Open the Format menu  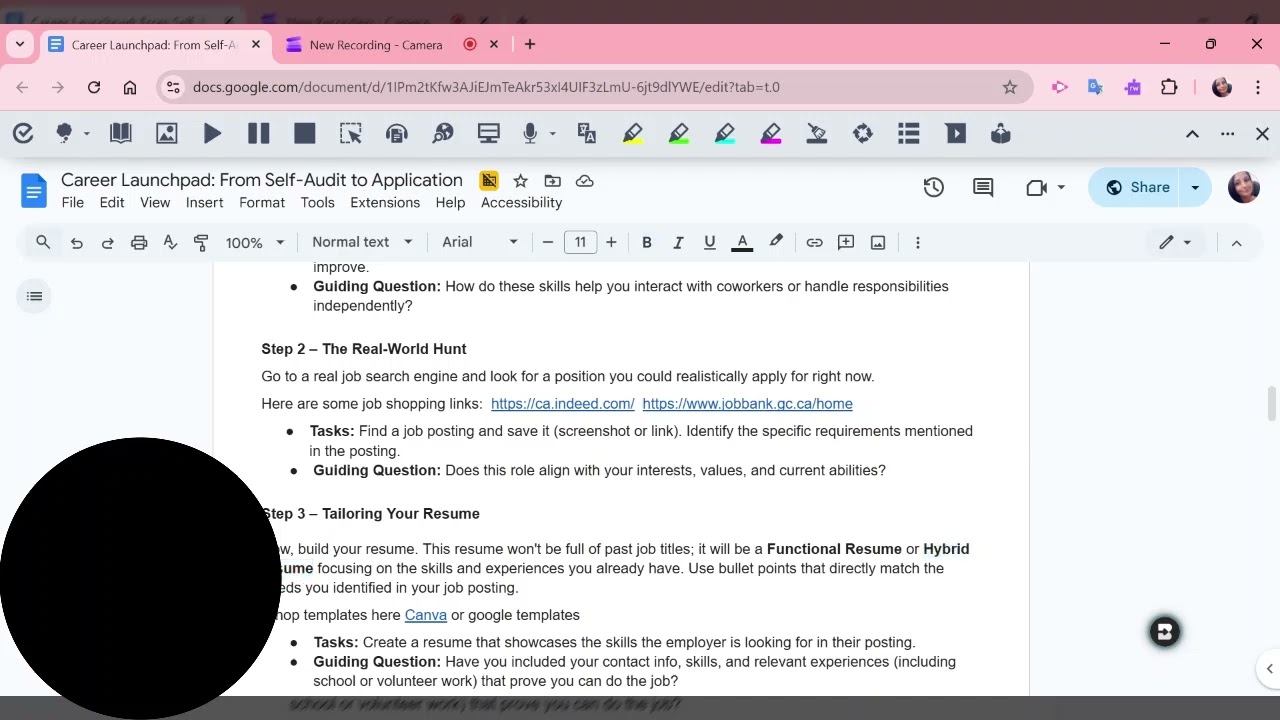pyautogui.click(x=262, y=202)
